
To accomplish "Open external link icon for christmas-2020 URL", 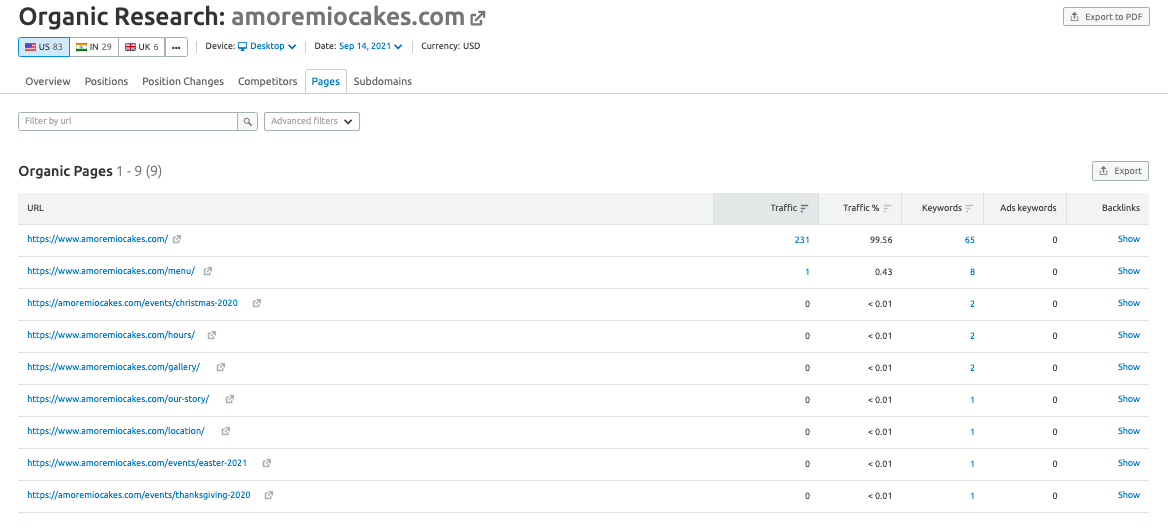I will (x=257, y=303).
